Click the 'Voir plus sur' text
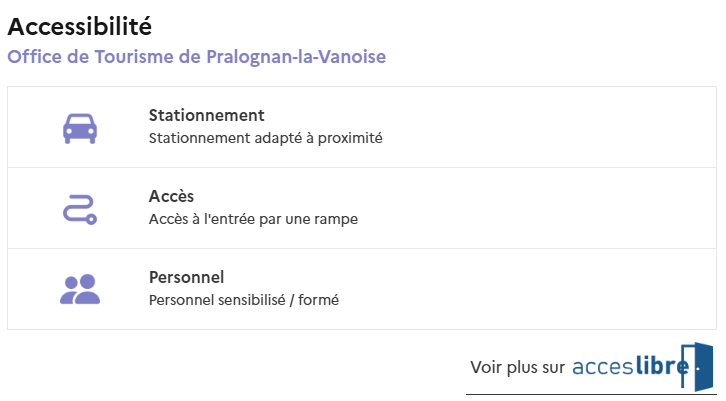Viewport: 726px width, 401px height. tap(518, 367)
